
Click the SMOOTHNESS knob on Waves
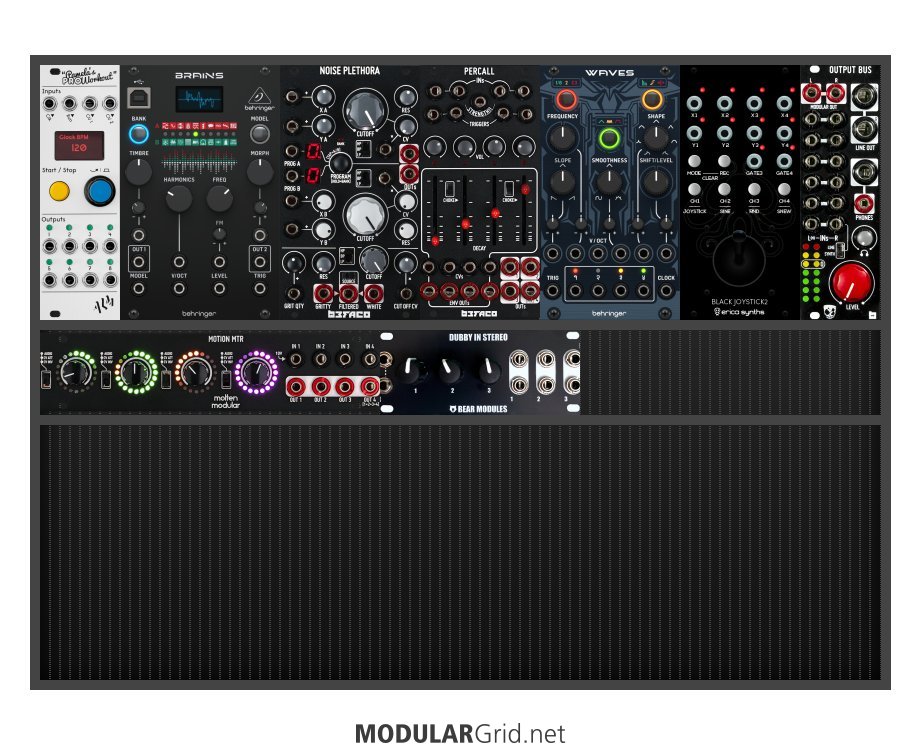pyautogui.click(x=609, y=182)
